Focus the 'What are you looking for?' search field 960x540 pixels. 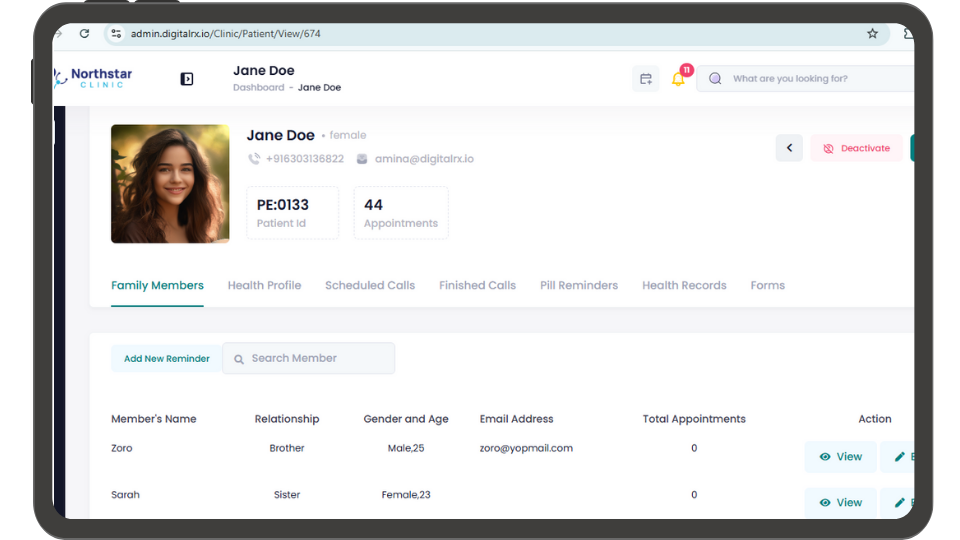coord(805,78)
